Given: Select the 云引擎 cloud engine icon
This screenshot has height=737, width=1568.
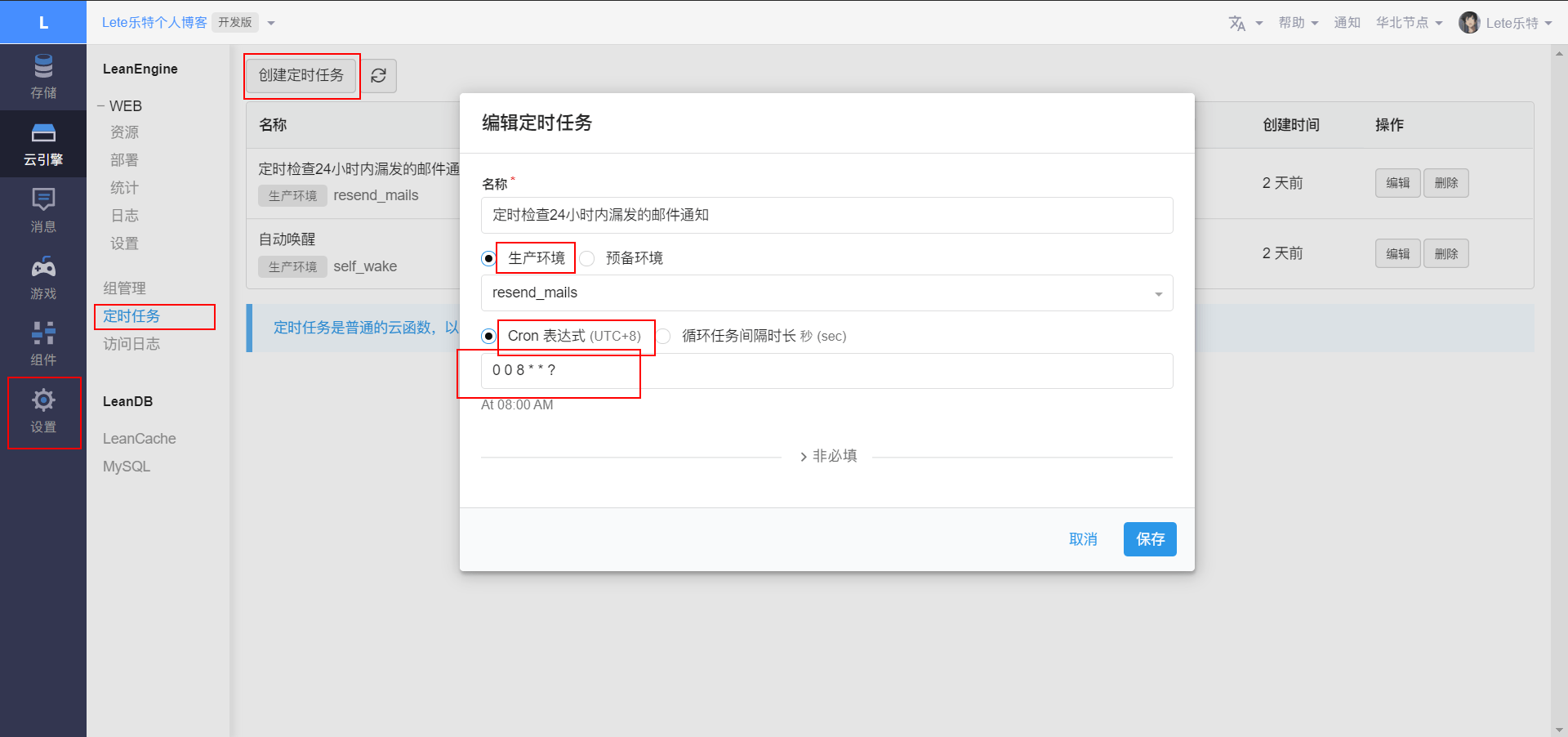Looking at the screenshot, I should click(43, 134).
